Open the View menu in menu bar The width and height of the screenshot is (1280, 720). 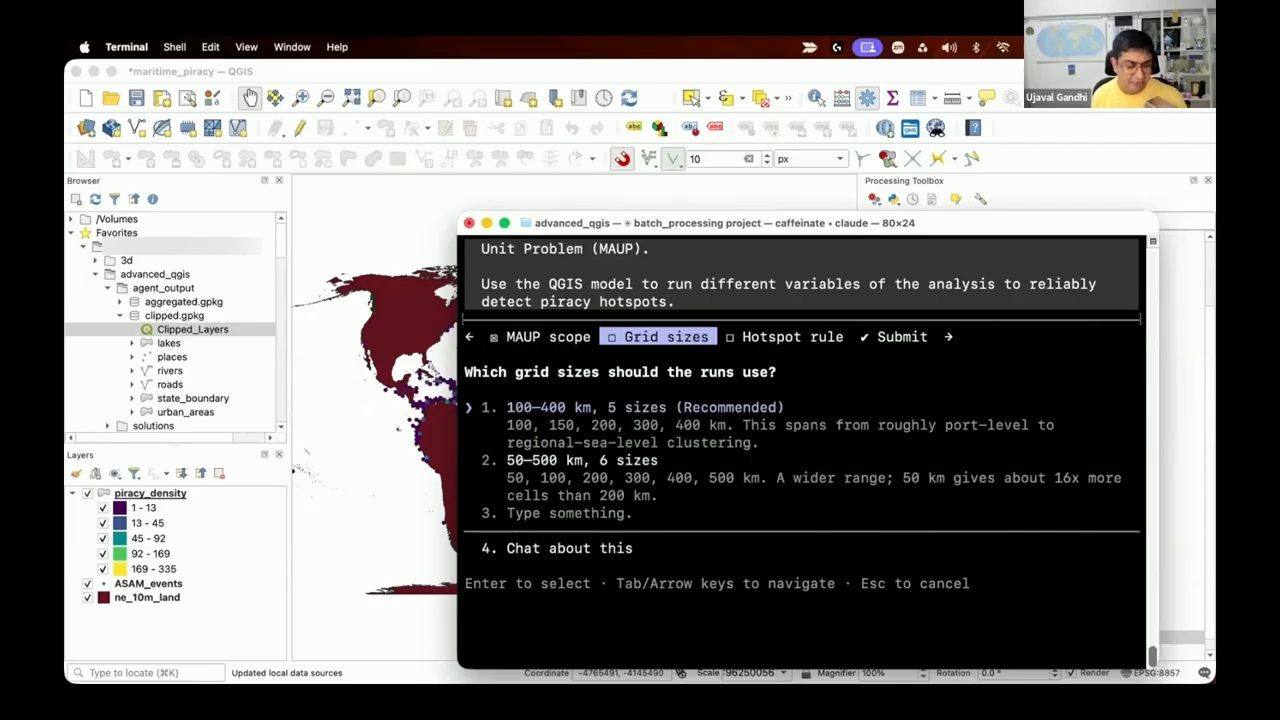(x=246, y=47)
